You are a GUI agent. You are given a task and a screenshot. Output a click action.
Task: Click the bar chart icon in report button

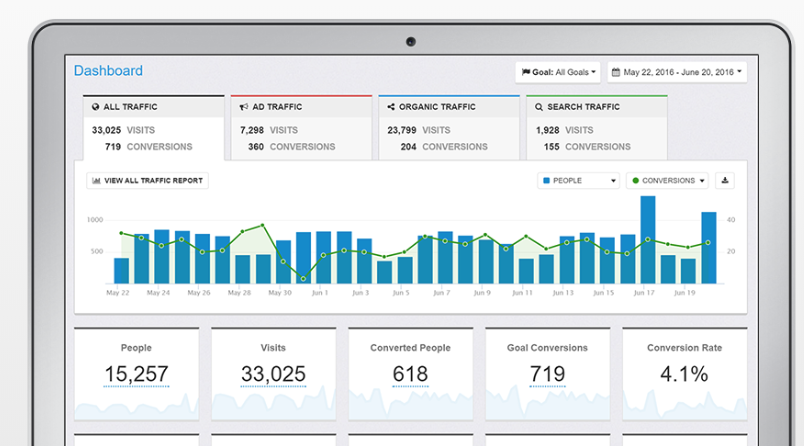pos(96,181)
